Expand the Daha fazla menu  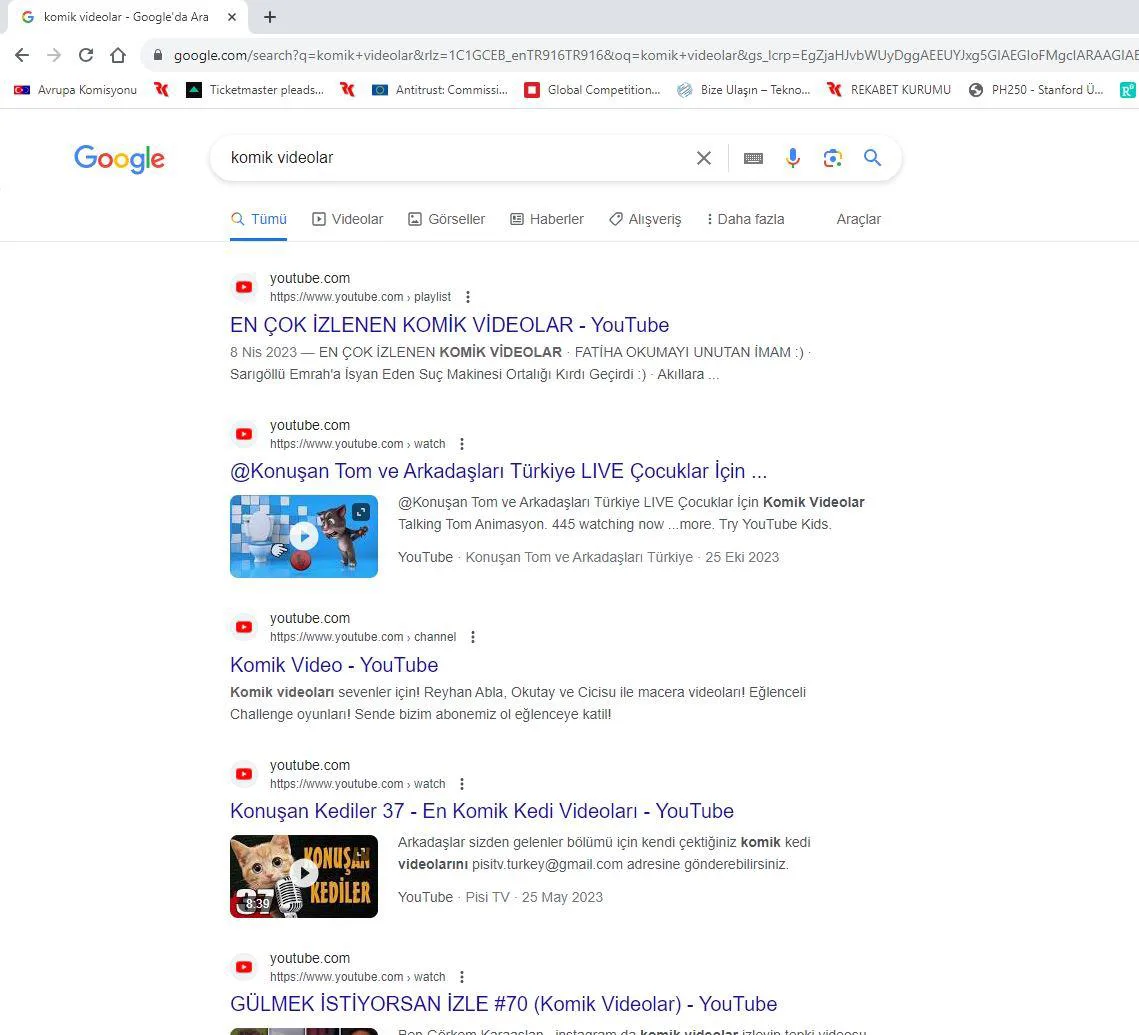[745, 219]
